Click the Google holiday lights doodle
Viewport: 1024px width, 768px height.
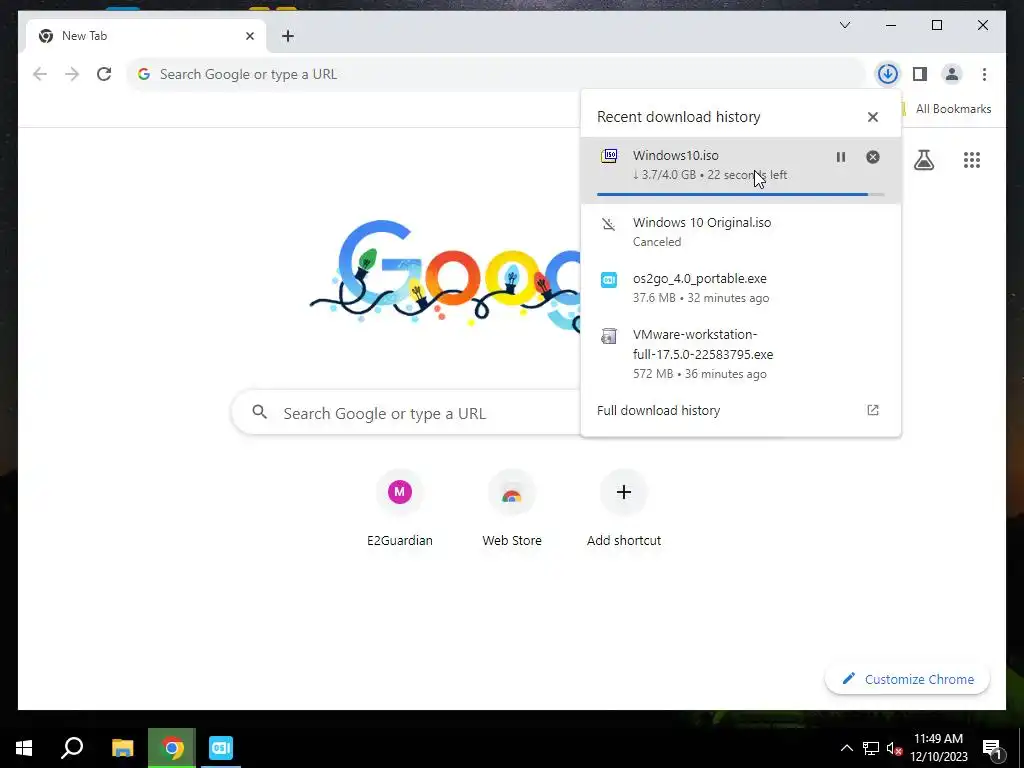pyautogui.click(x=444, y=278)
